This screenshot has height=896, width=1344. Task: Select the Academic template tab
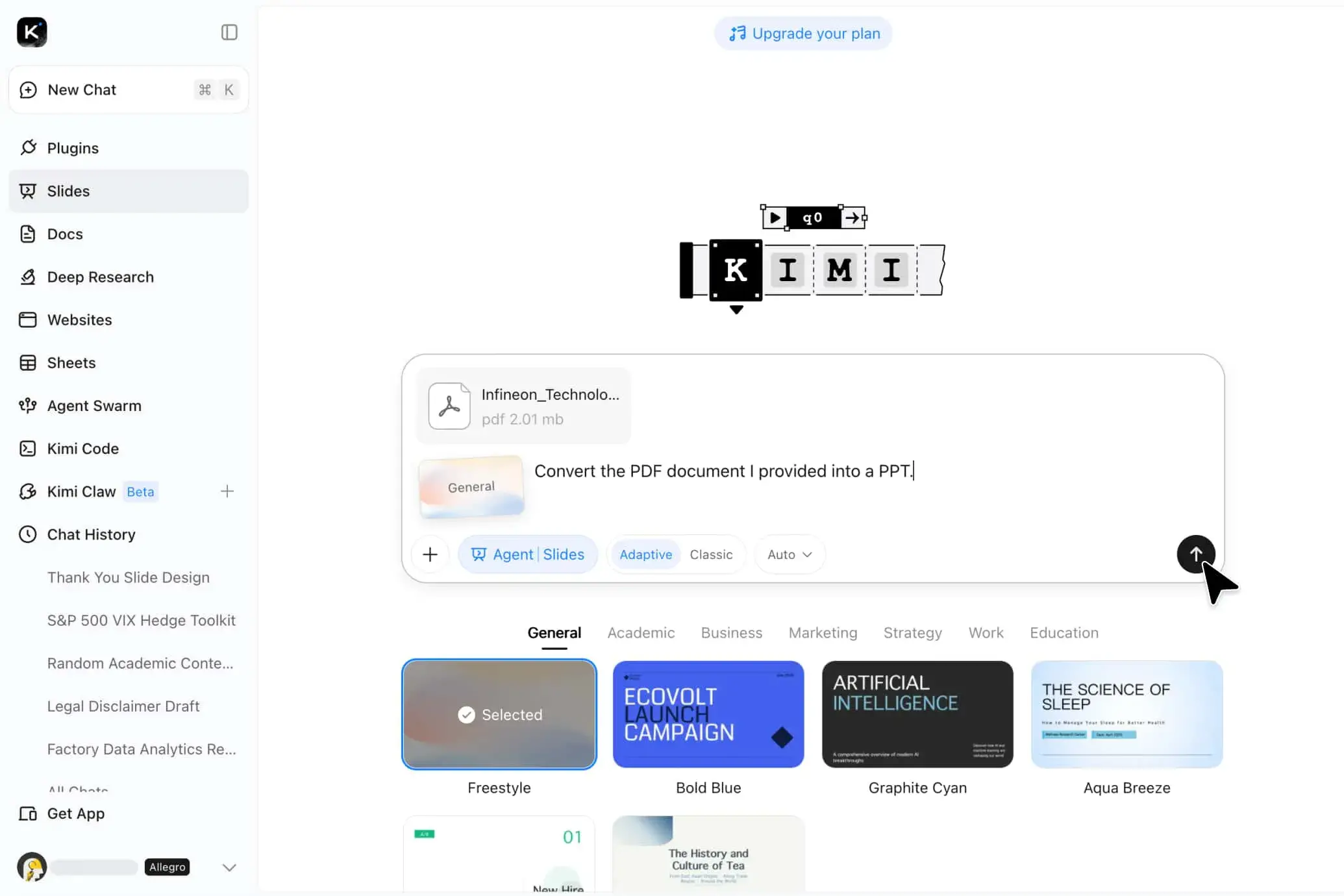click(641, 633)
